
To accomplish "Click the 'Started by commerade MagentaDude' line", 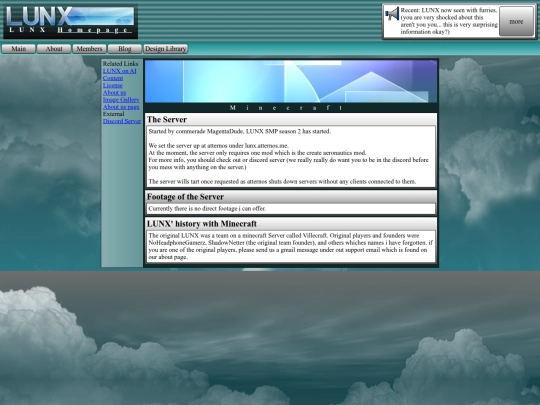I will (x=240, y=132).
